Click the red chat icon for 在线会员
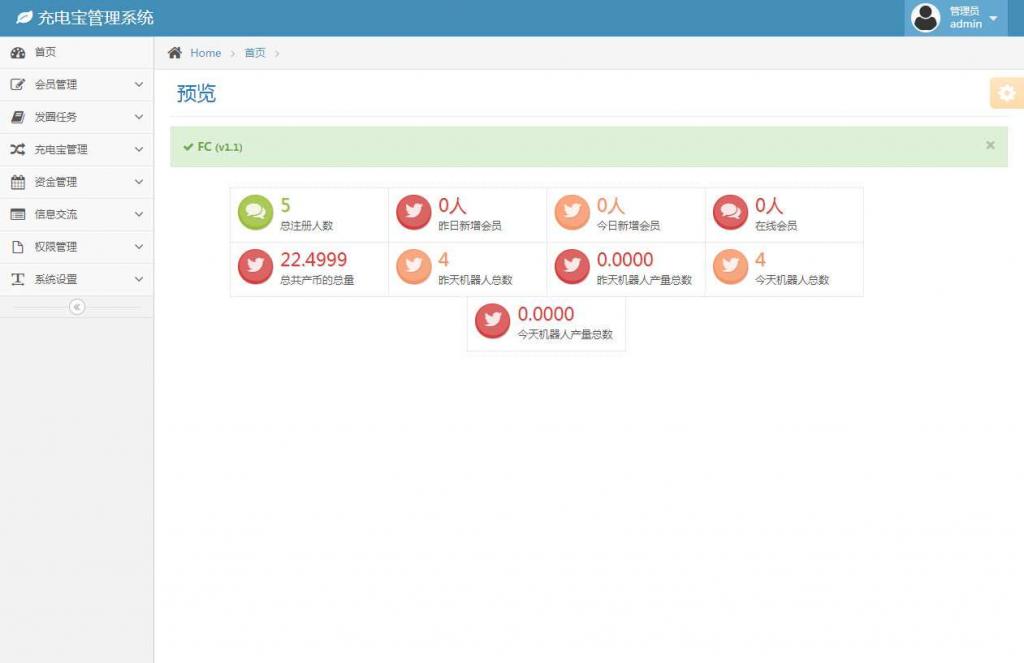1024x663 pixels. tap(730, 212)
